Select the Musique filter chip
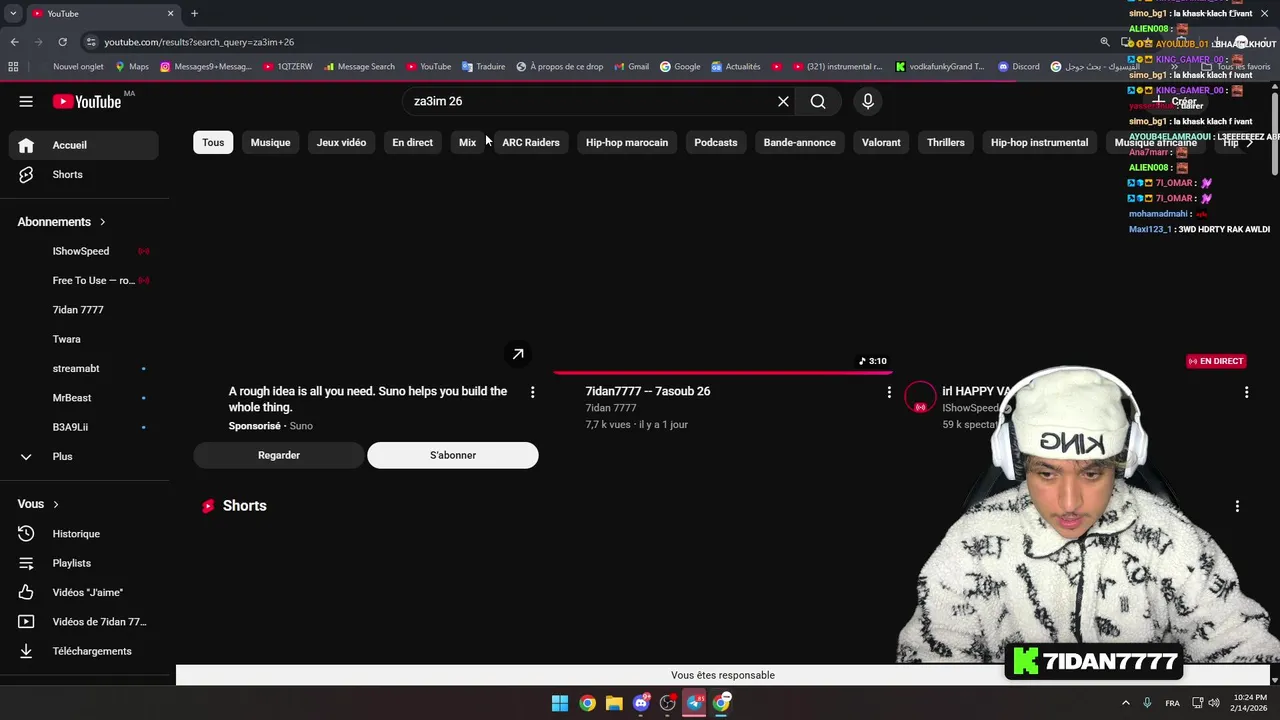Screen dimensions: 1280x720 pyautogui.click(x=270, y=142)
